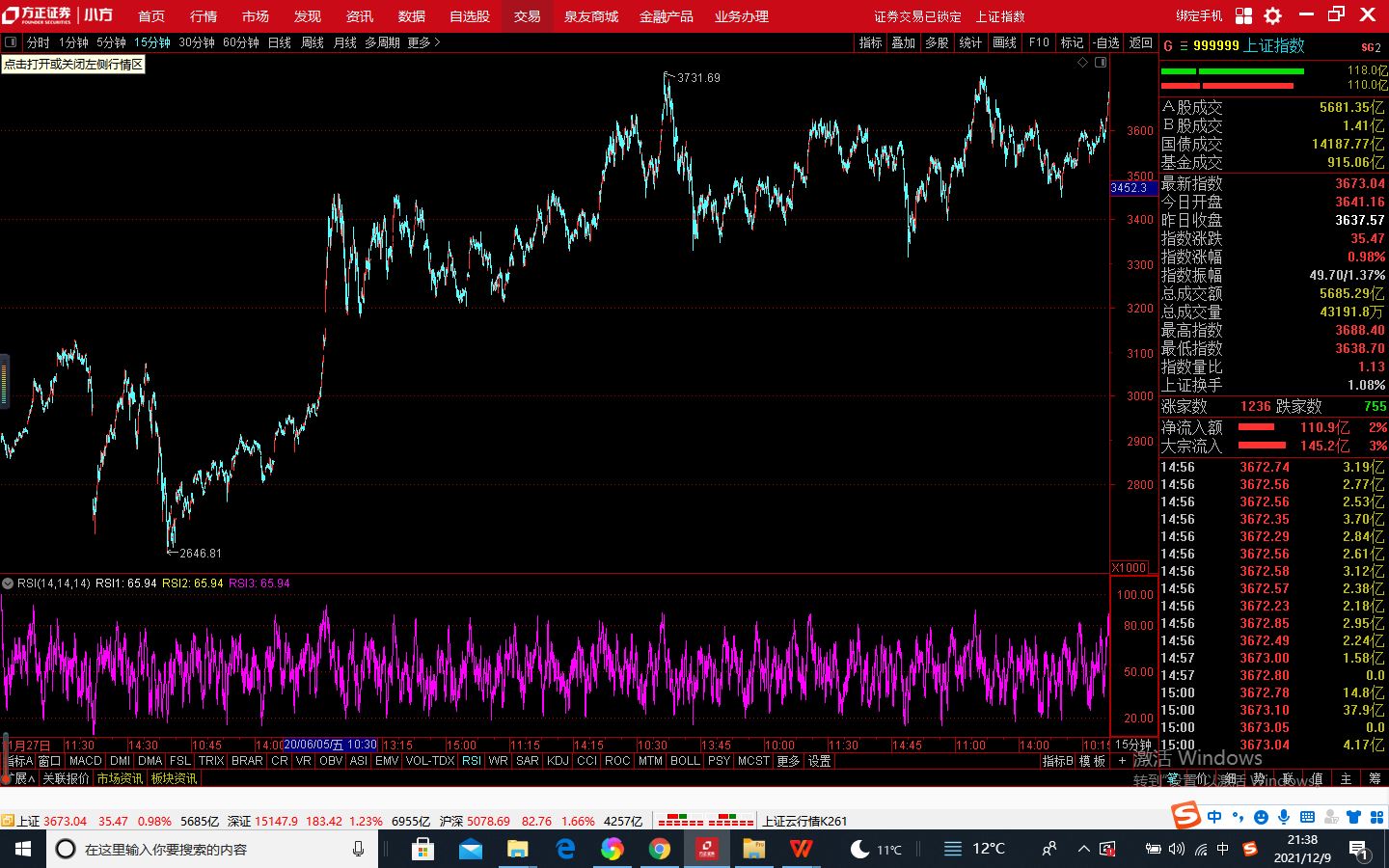Open 关联报价 tab
The width and height of the screenshot is (1389, 868).
click(66, 778)
